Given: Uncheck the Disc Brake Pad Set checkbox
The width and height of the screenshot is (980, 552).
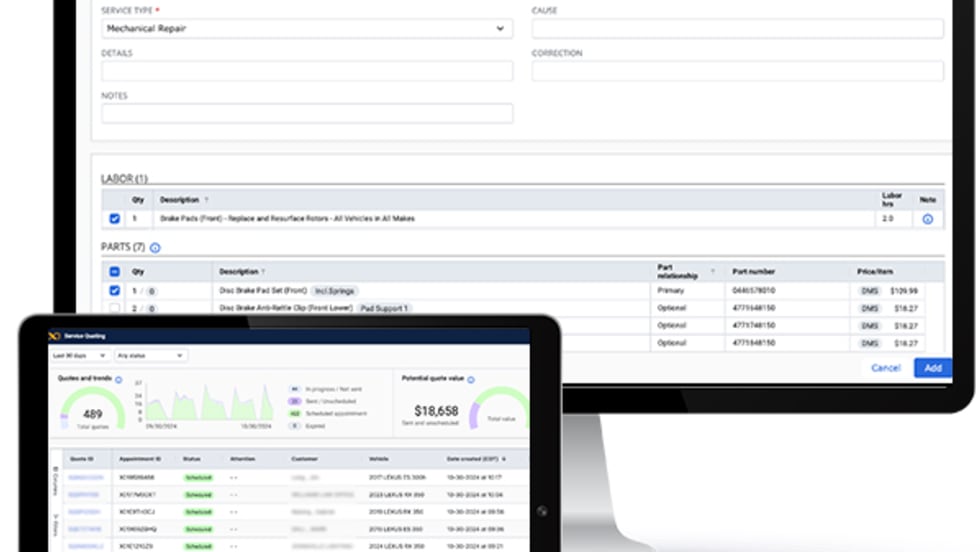Looking at the screenshot, I should coord(115,291).
